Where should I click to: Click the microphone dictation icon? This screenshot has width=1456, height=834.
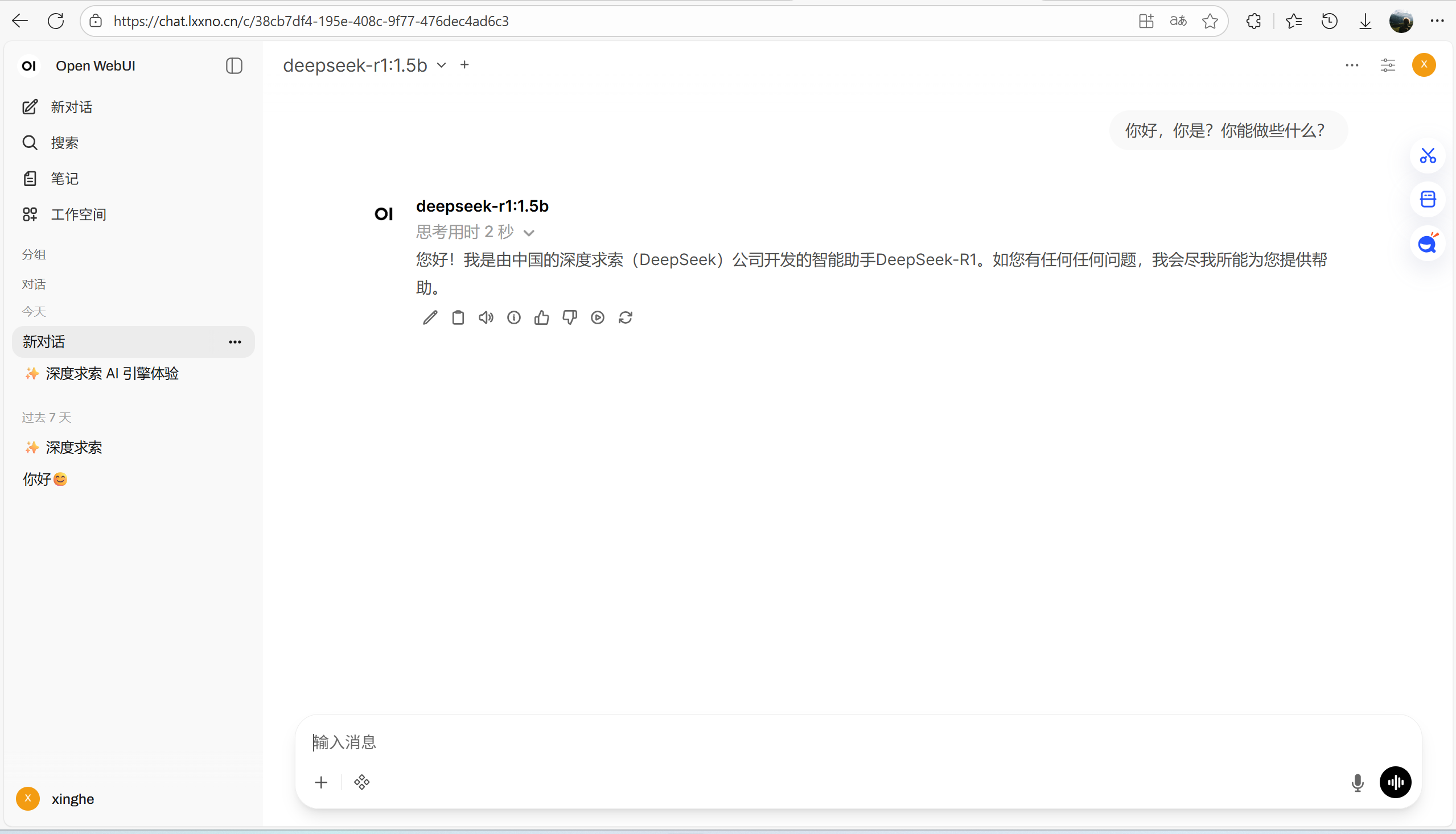click(x=1358, y=782)
